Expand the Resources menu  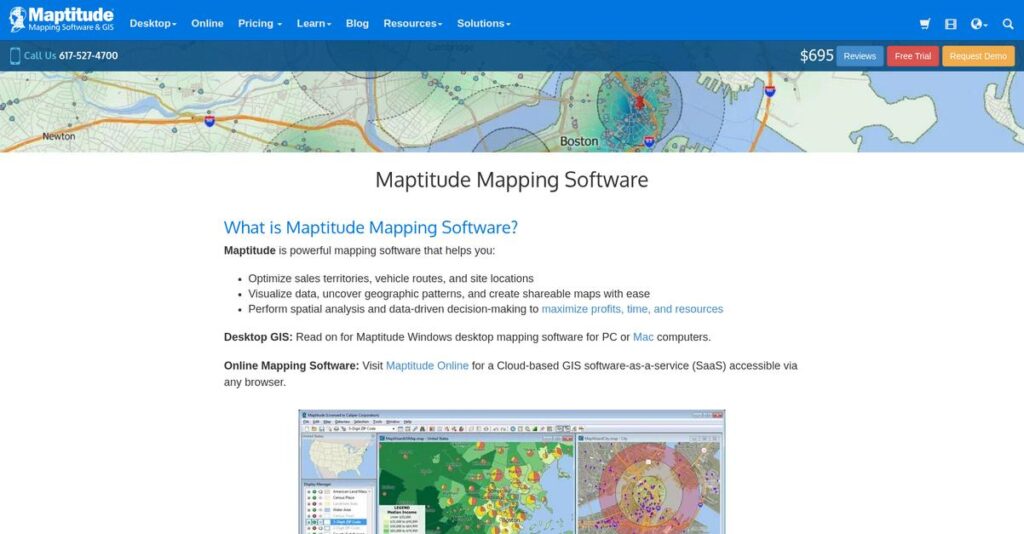click(413, 24)
